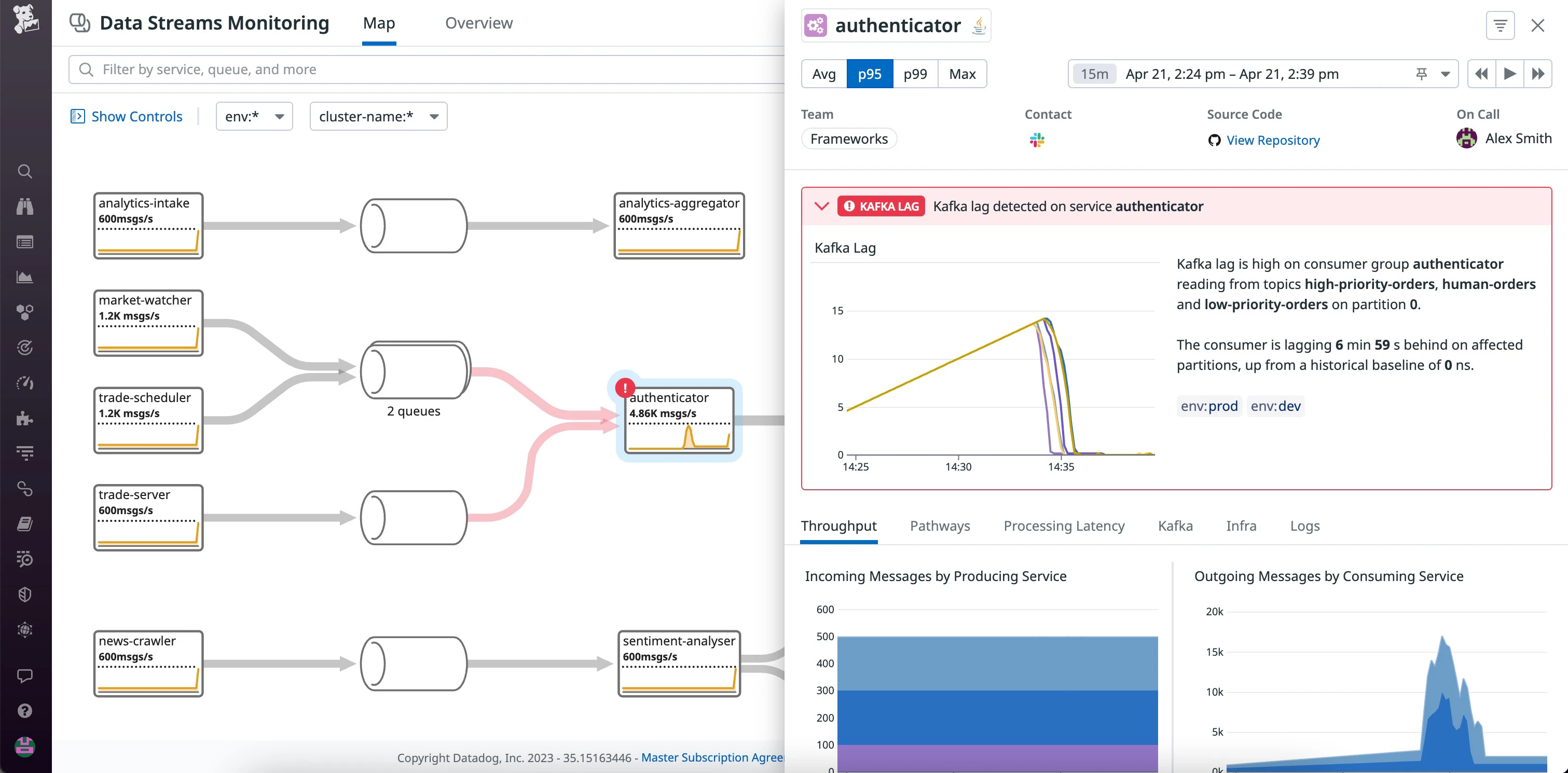Open the time range dropdown arrow
1568x773 pixels.
(x=1445, y=74)
